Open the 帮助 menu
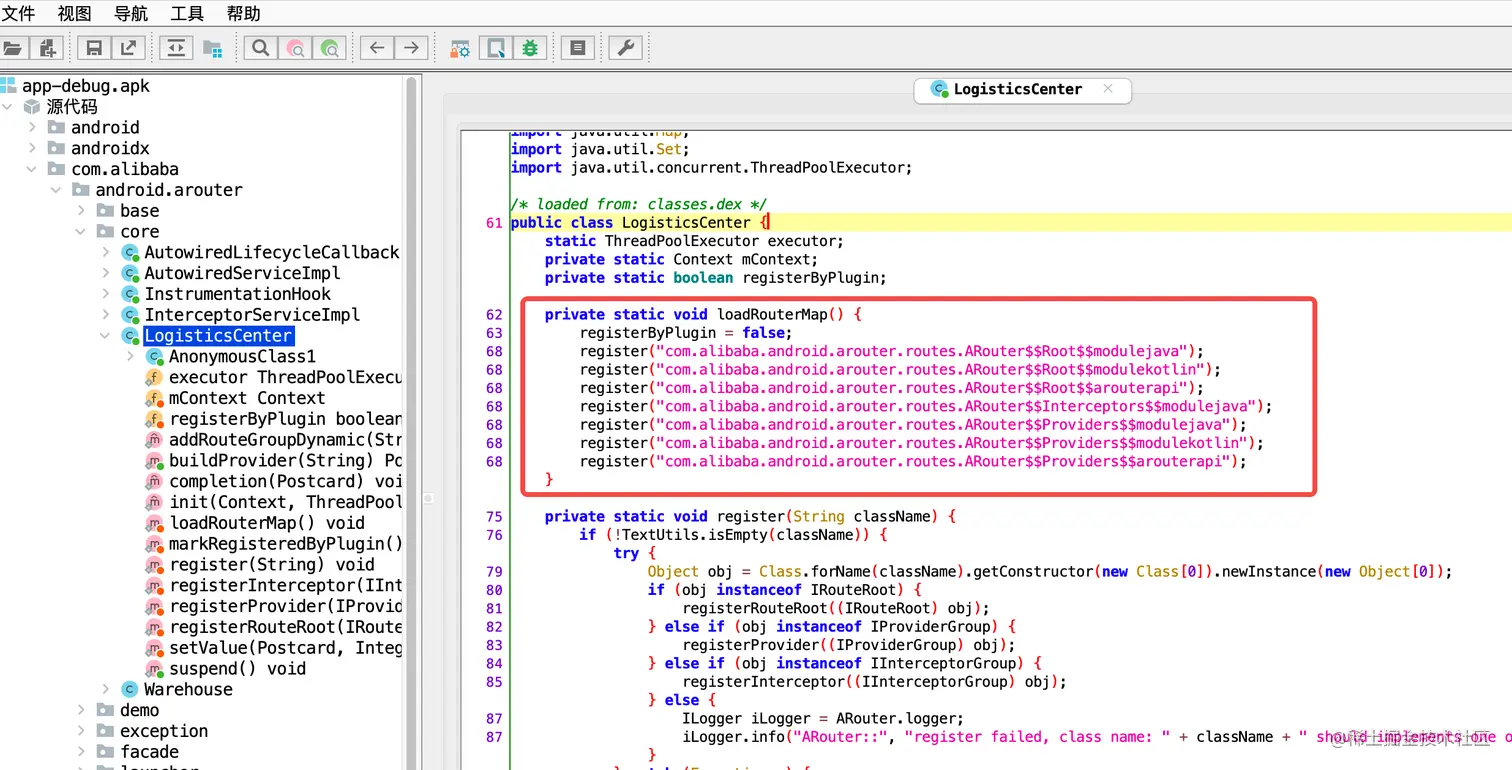This screenshot has width=1512, height=770. [244, 13]
